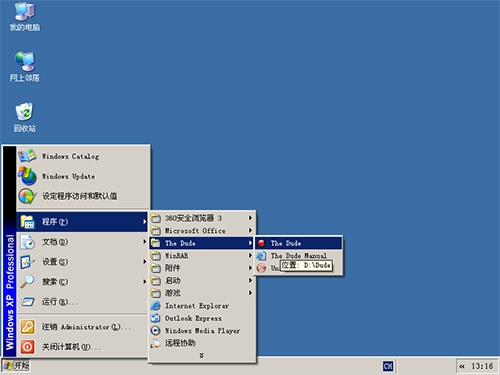Open Windows Update from Start menu
This screenshot has height=375, width=500.
click(82, 176)
